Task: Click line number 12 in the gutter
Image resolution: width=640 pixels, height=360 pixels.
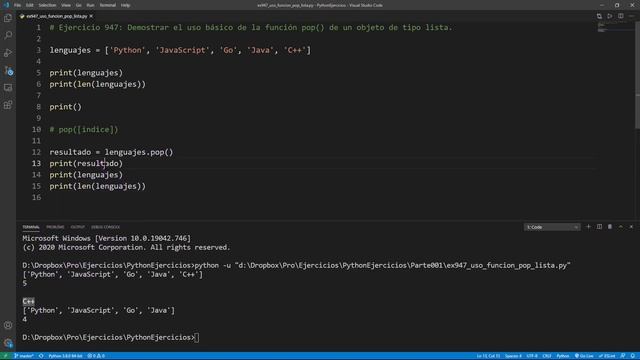Action: pyautogui.click(x=36, y=152)
